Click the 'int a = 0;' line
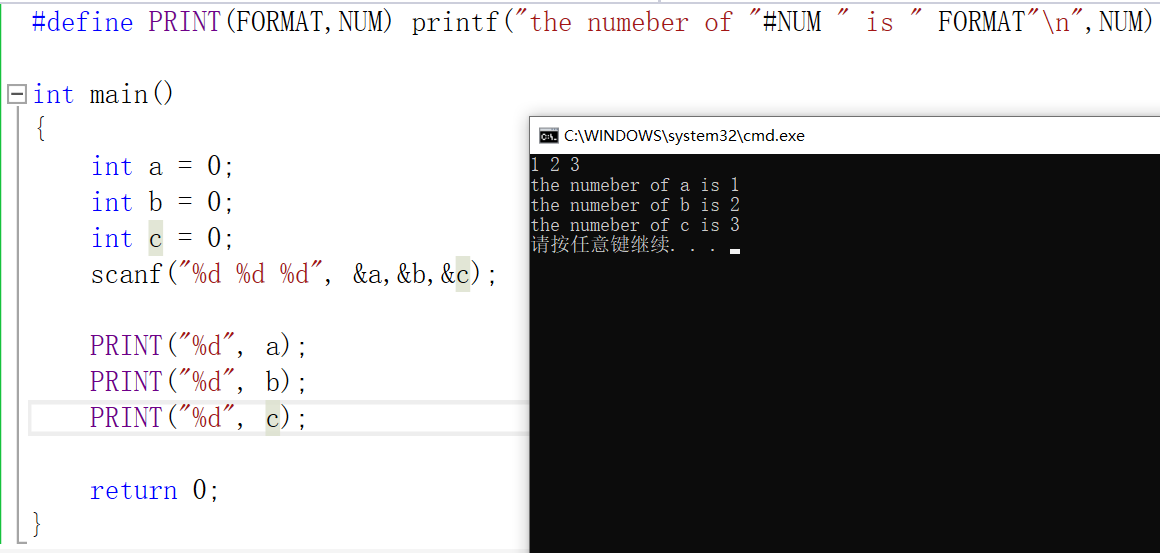This screenshot has width=1160, height=553. (162, 167)
